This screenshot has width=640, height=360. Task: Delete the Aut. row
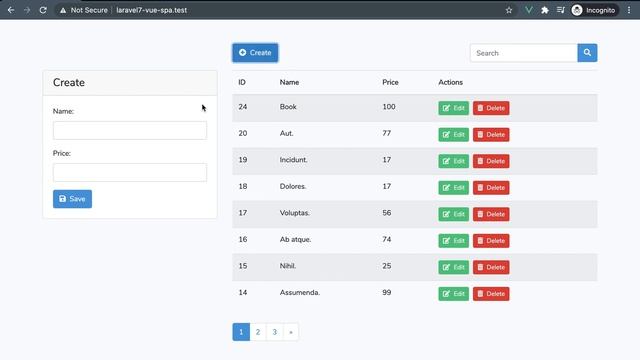coord(491,135)
